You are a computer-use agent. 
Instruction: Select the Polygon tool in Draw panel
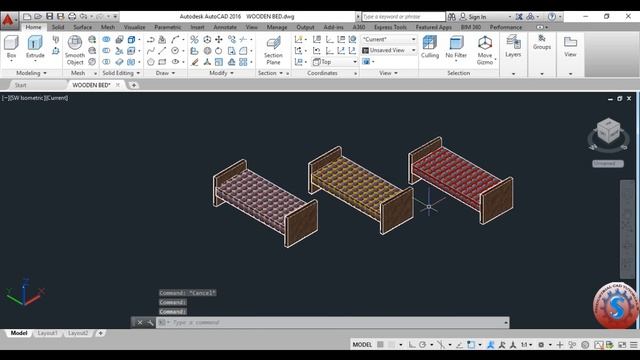tap(151, 62)
